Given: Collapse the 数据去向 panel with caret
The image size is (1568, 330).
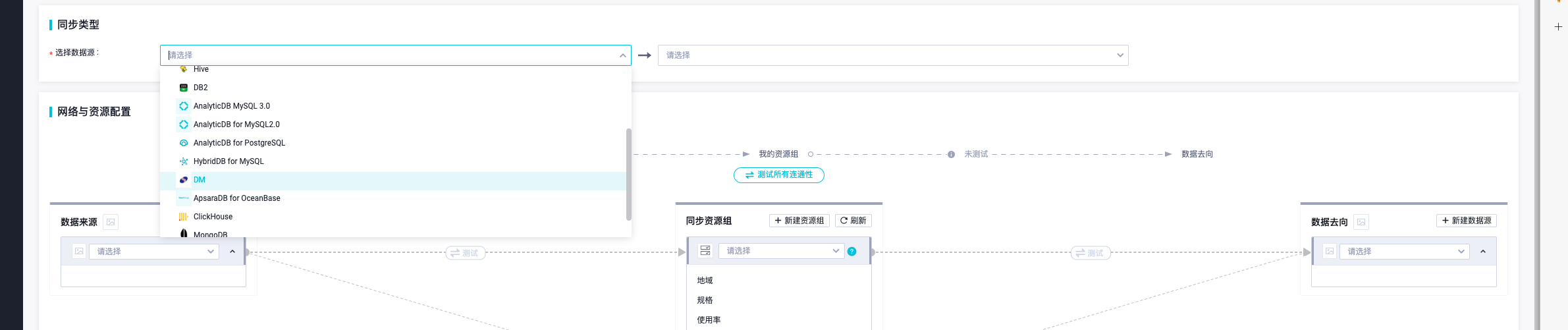Looking at the screenshot, I should [x=1483, y=252].
